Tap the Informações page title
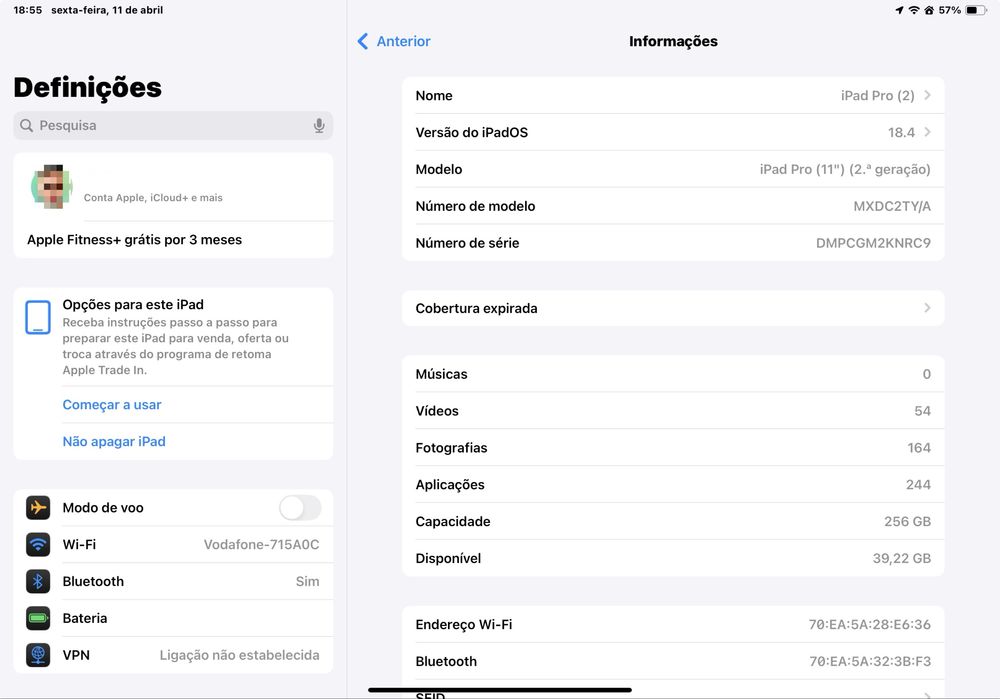 point(673,41)
